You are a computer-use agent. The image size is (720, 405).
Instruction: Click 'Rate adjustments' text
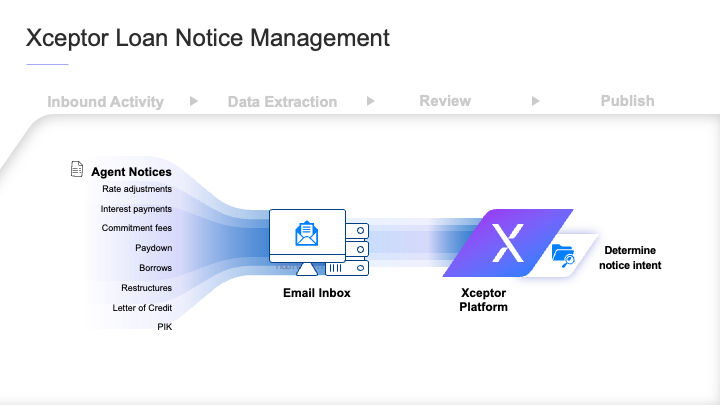pyautogui.click(x=137, y=189)
